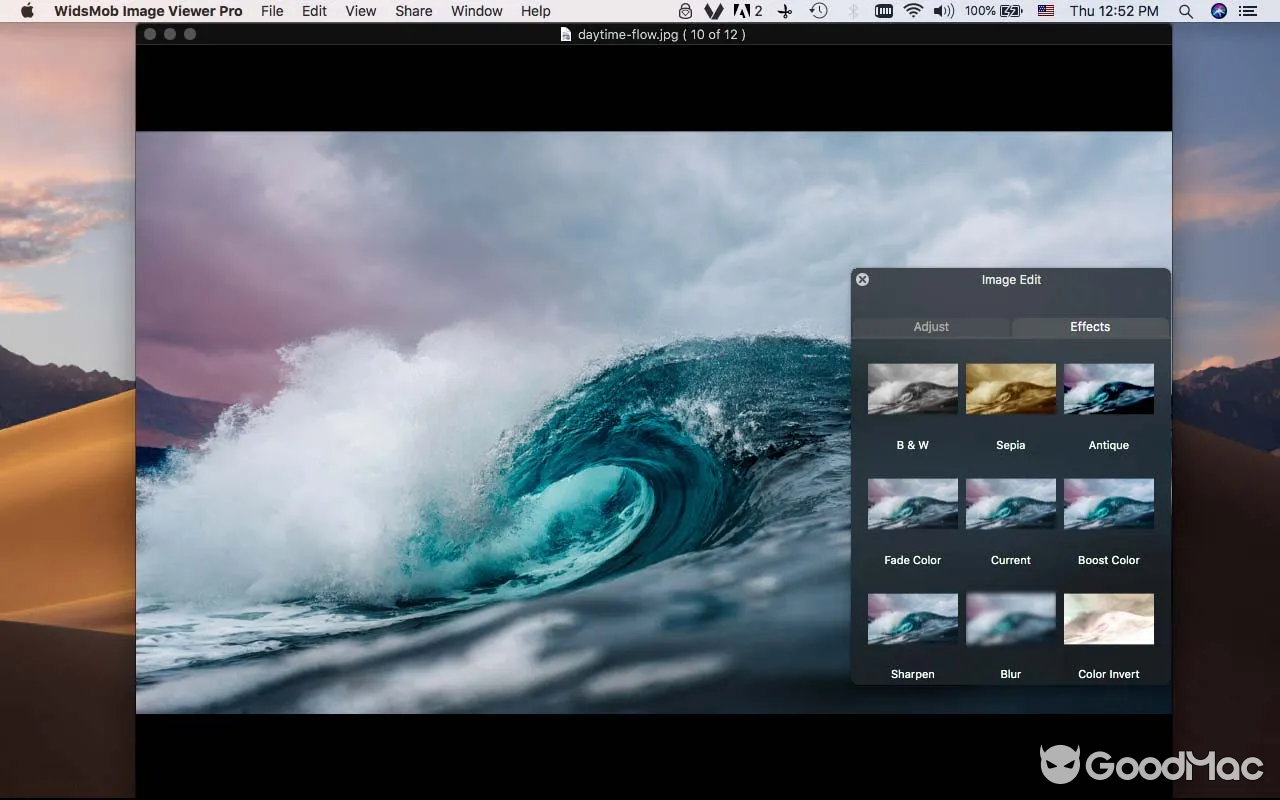The height and width of the screenshot is (800, 1280).
Task: Switch to the Adjust tab
Action: [931, 326]
